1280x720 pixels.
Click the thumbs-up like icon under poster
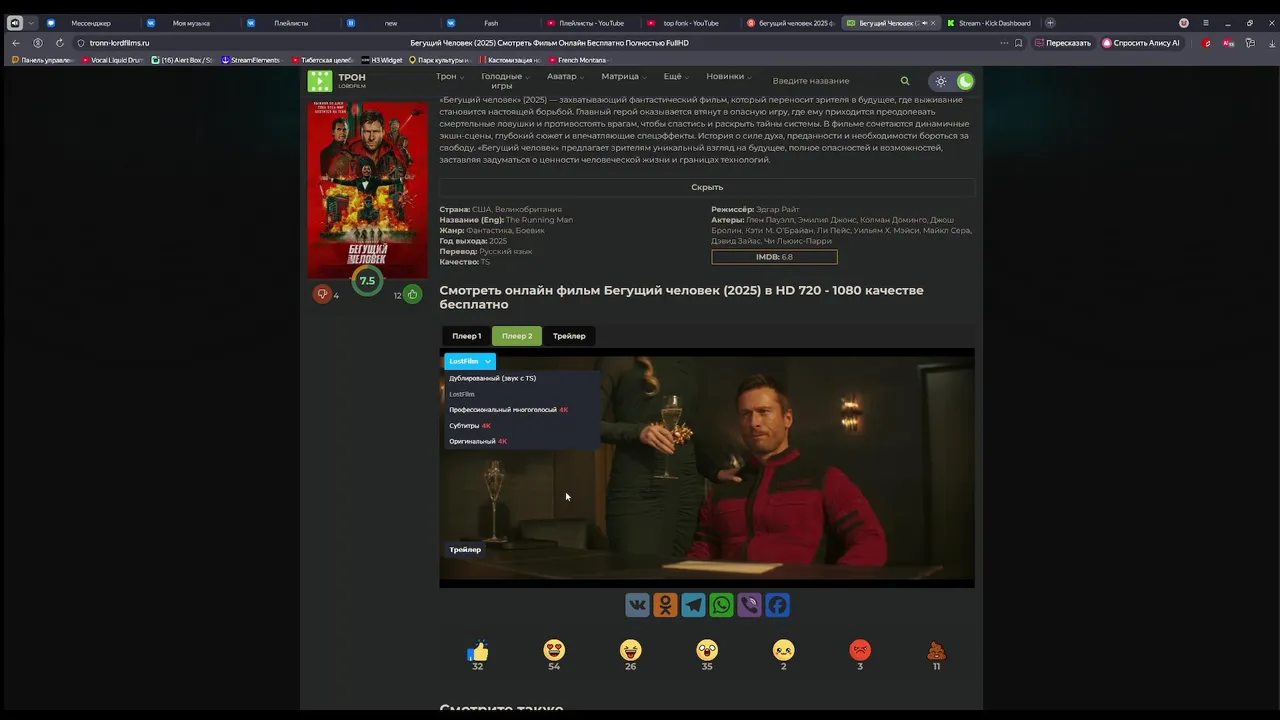[x=412, y=294]
